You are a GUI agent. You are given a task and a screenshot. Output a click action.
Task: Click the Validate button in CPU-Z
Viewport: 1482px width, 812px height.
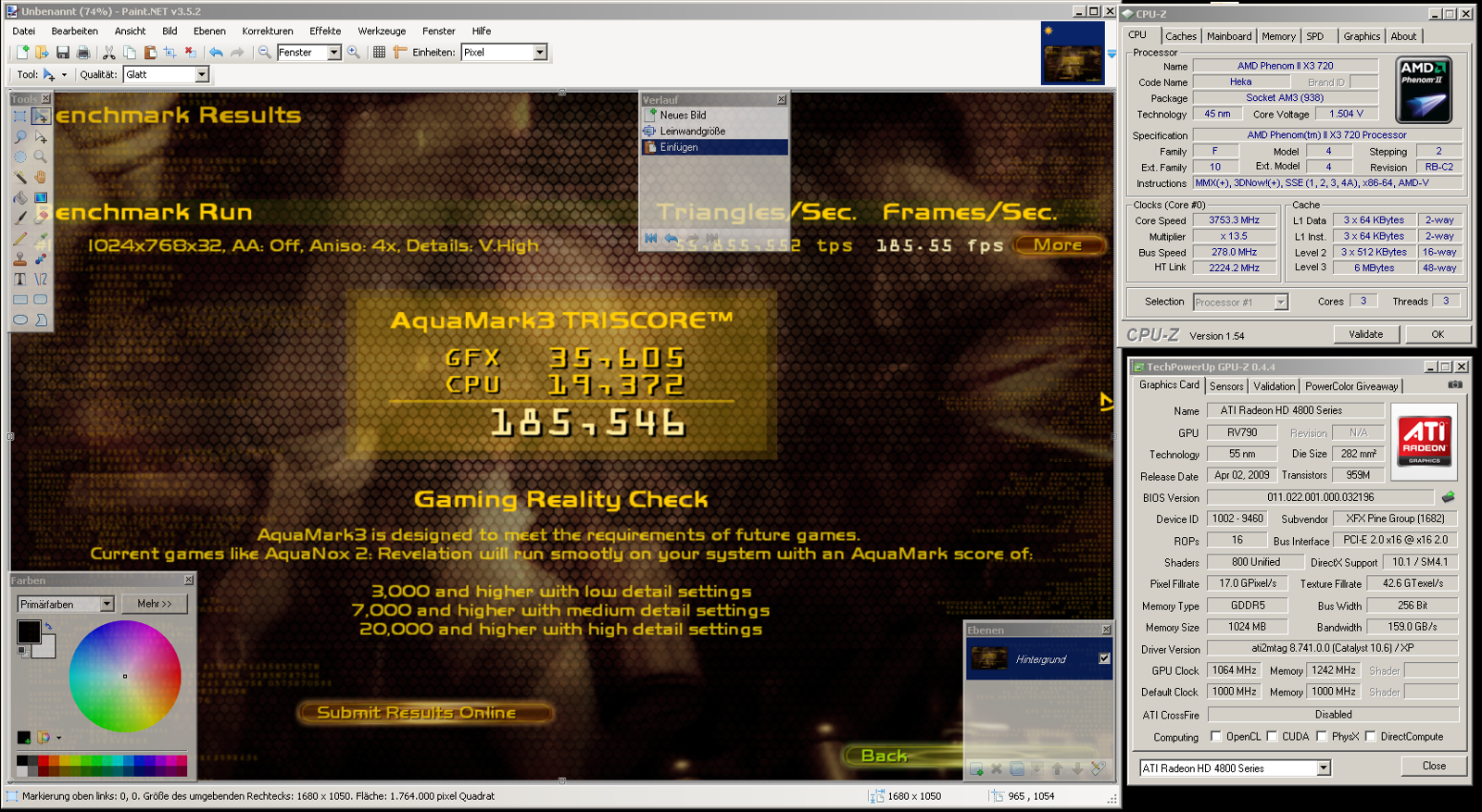(1365, 334)
